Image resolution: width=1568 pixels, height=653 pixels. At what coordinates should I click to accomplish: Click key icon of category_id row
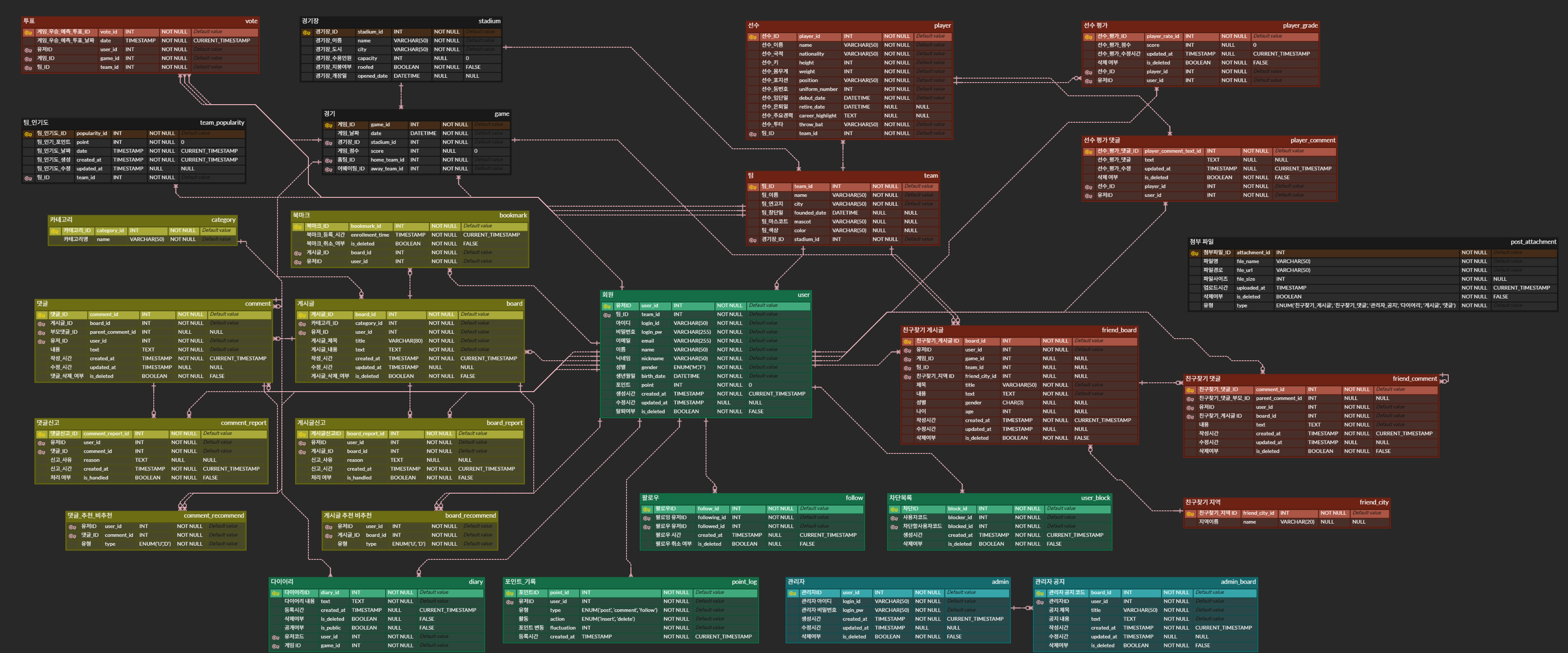coord(55,231)
